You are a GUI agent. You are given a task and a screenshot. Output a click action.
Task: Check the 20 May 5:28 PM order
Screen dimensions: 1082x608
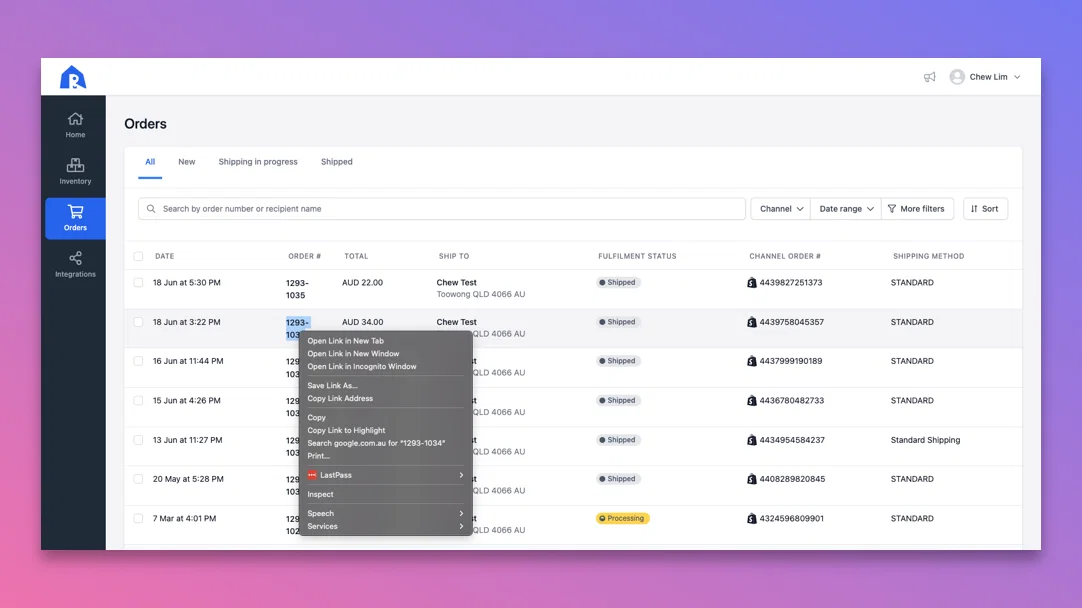(x=138, y=479)
